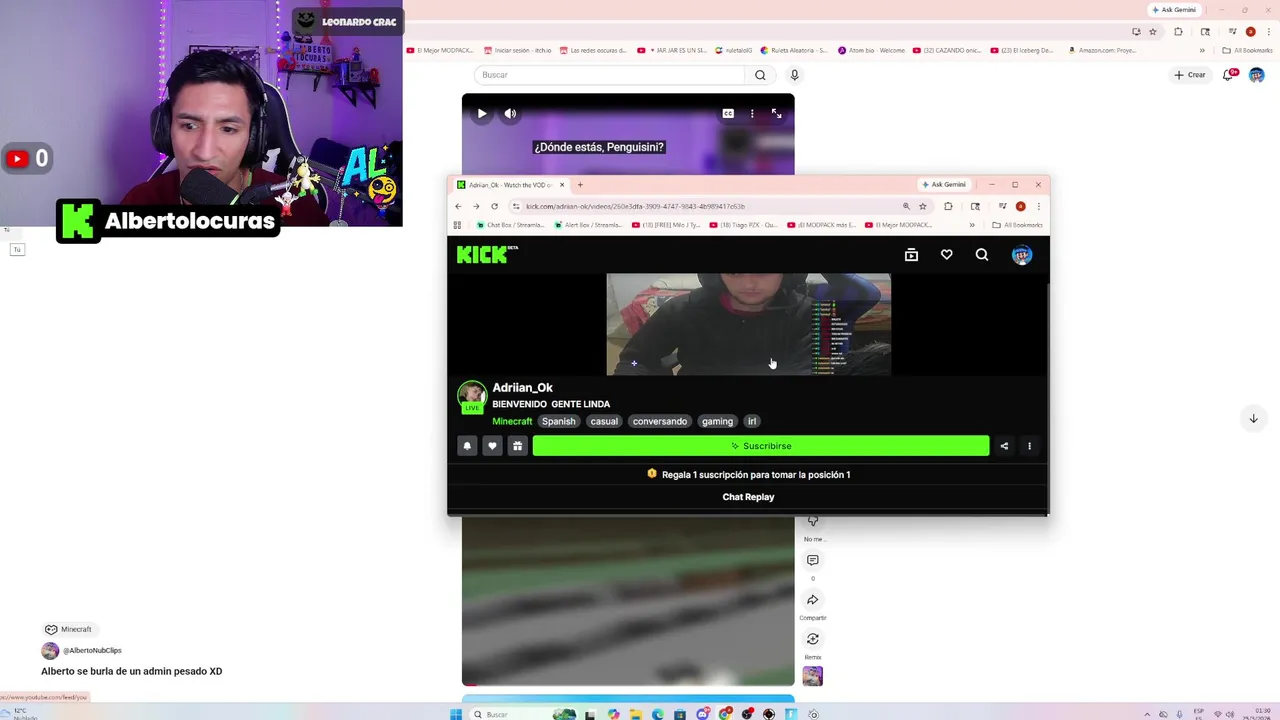Image resolution: width=1280 pixels, height=720 pixels.
Task: Select the conversando tag
Action: point(660,421)
